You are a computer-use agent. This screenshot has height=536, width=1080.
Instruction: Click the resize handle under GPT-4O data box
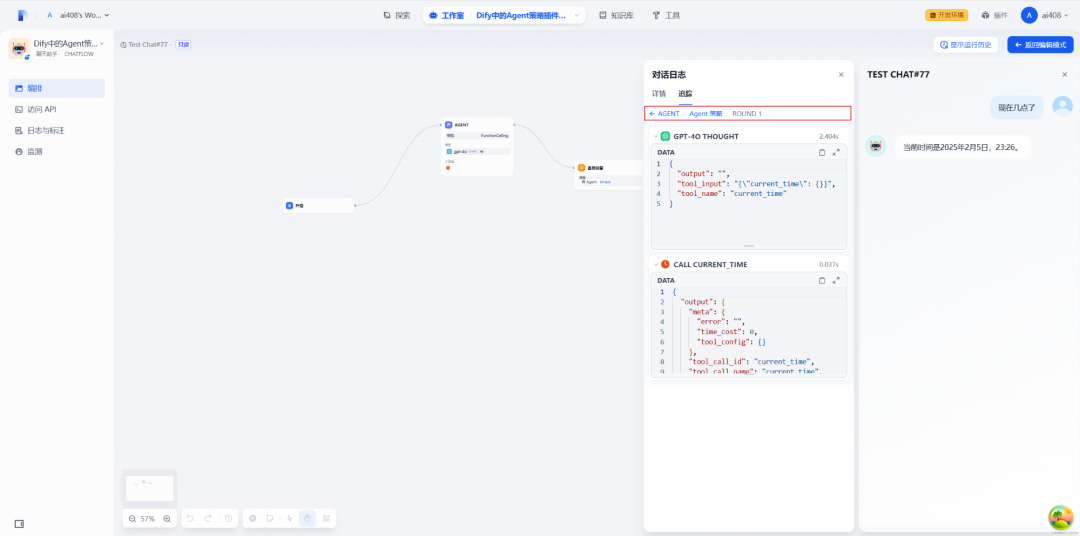click(x=749, y=246)
